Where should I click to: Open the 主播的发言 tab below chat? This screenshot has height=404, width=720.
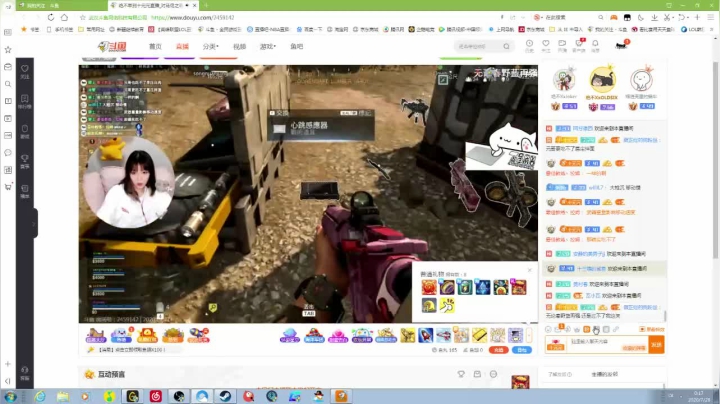click(x=604, y=374)
